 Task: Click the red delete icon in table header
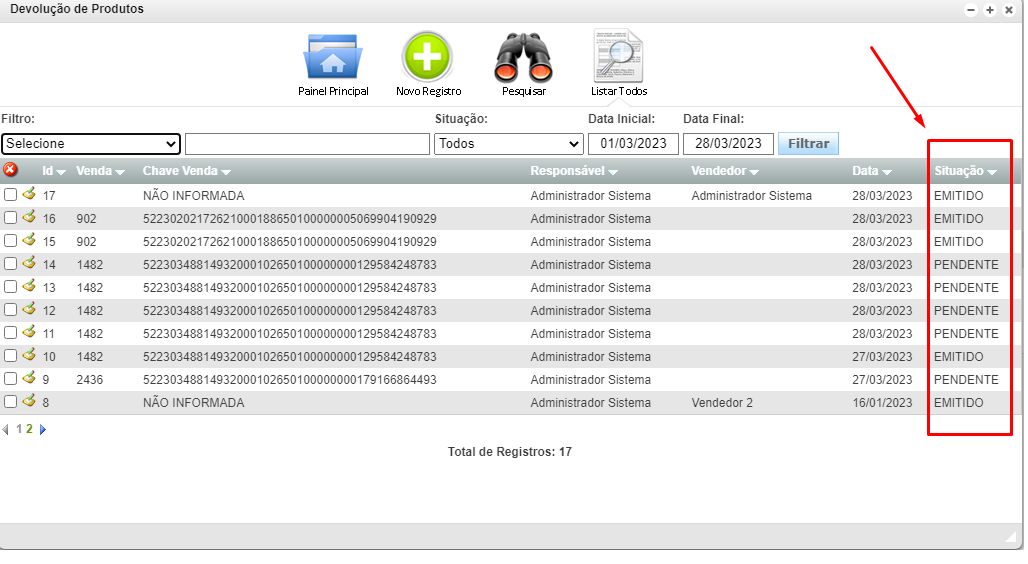11,170
